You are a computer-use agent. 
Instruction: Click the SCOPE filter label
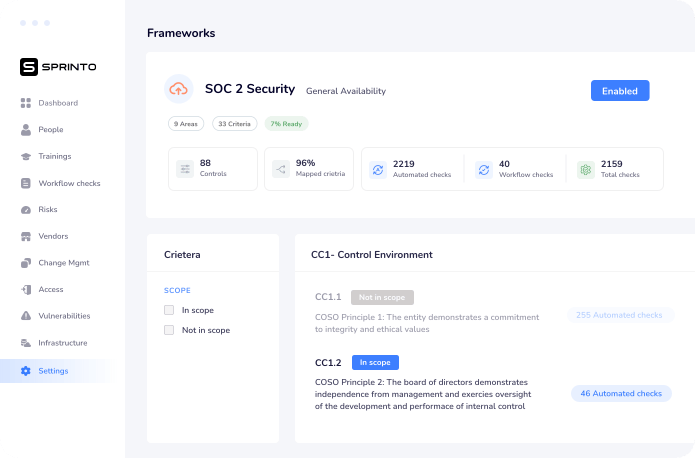tap(177, 290)
